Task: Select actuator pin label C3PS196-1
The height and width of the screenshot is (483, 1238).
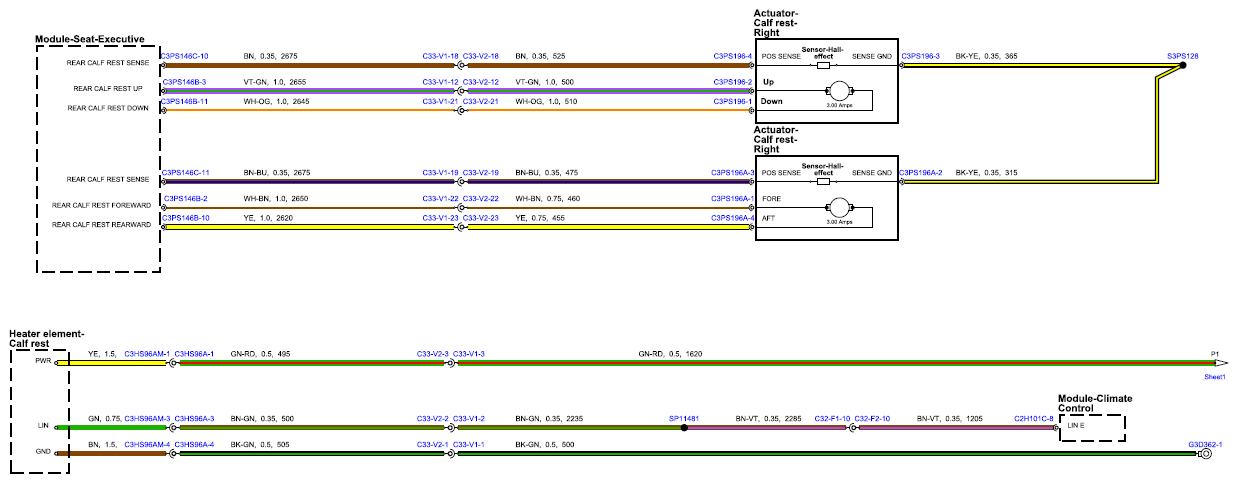Action: pos(732,101)
